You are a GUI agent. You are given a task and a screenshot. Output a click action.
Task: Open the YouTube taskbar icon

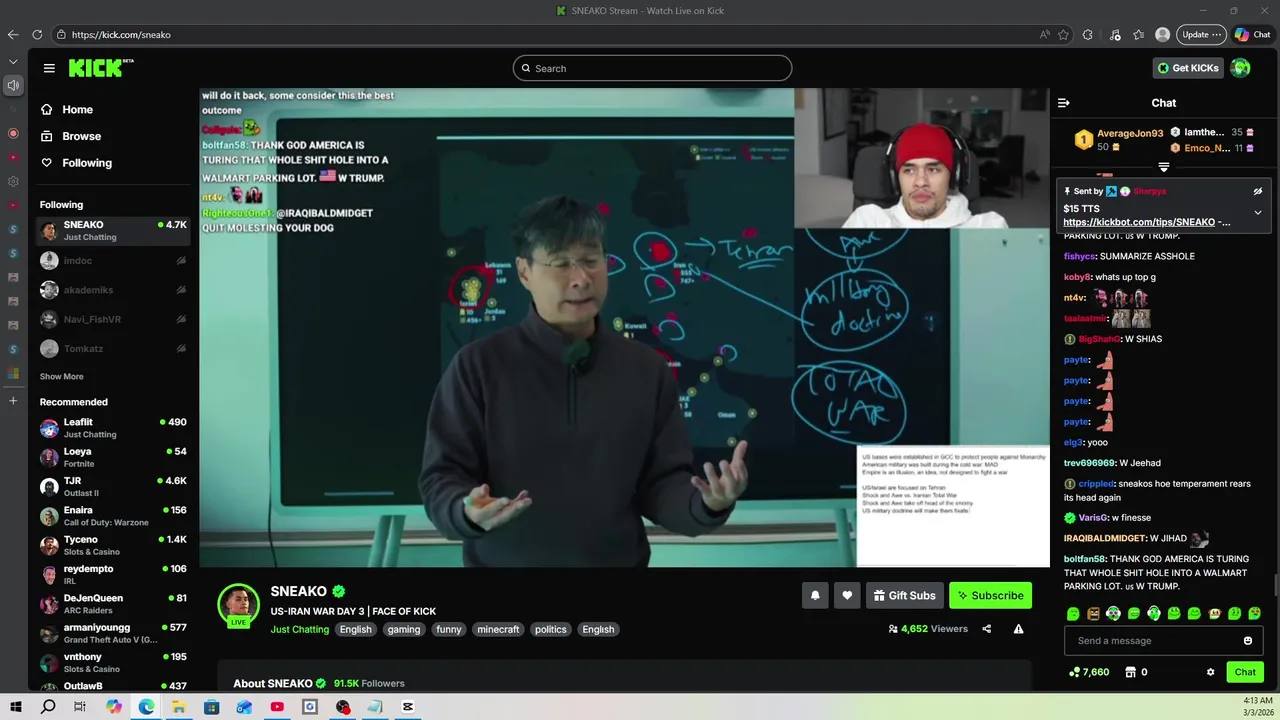[277, 707]
